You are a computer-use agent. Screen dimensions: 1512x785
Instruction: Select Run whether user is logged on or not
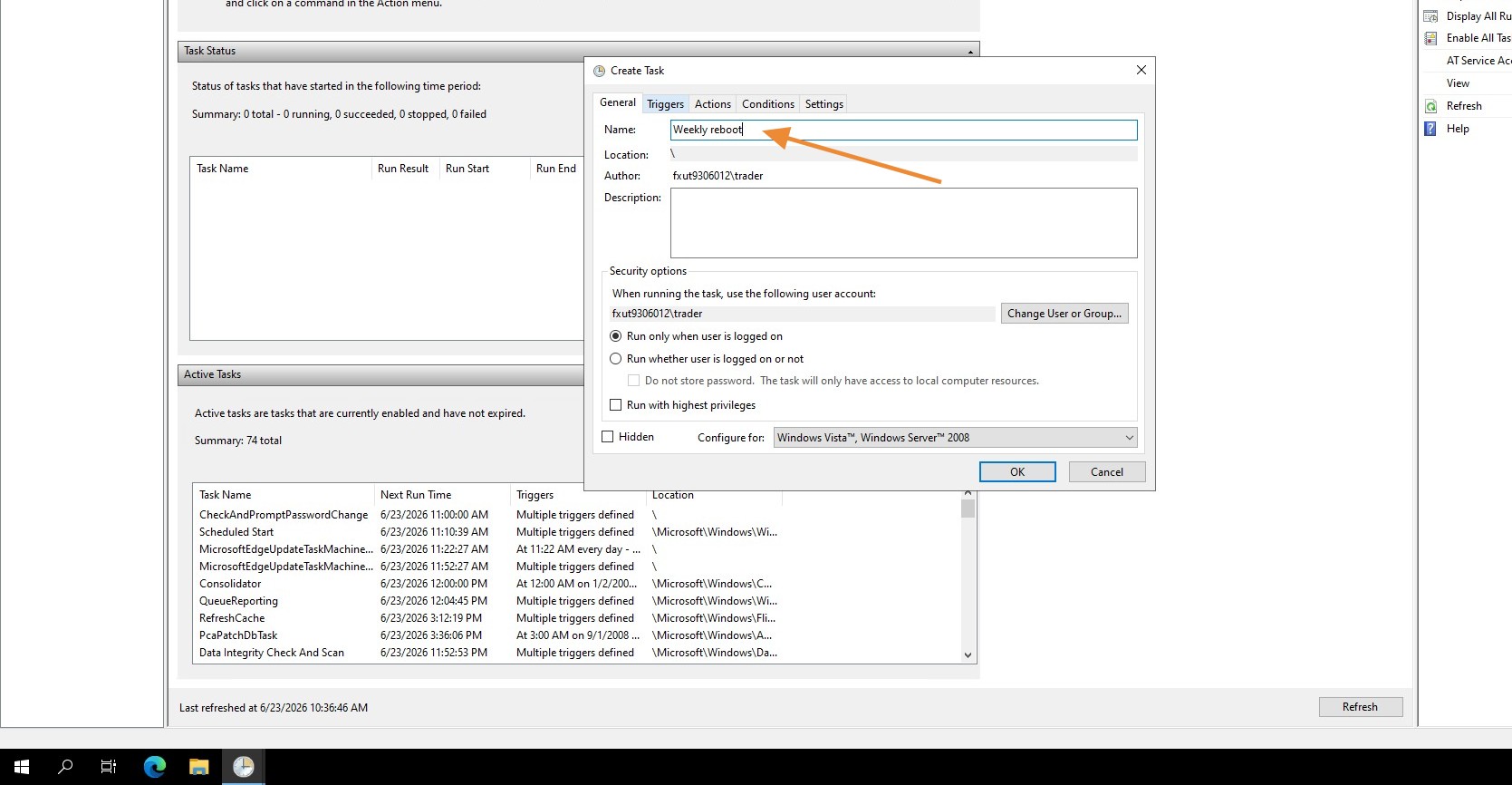tap(616, 359)
